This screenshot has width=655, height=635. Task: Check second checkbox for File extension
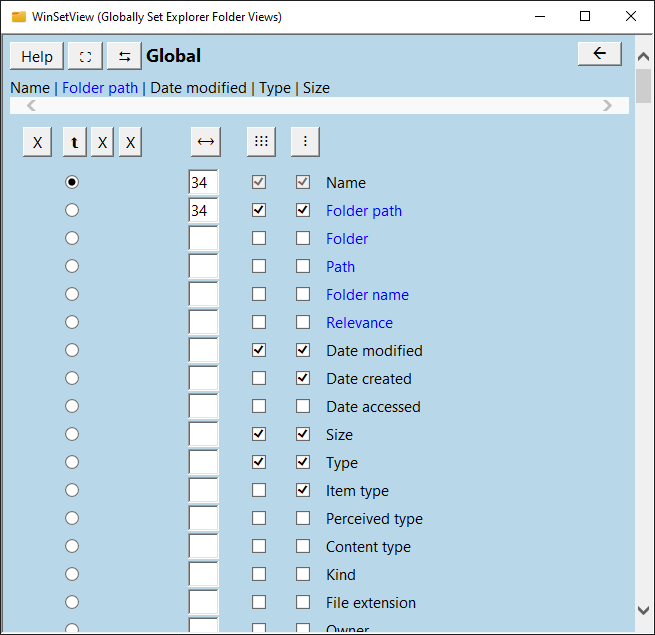[303, 602]
